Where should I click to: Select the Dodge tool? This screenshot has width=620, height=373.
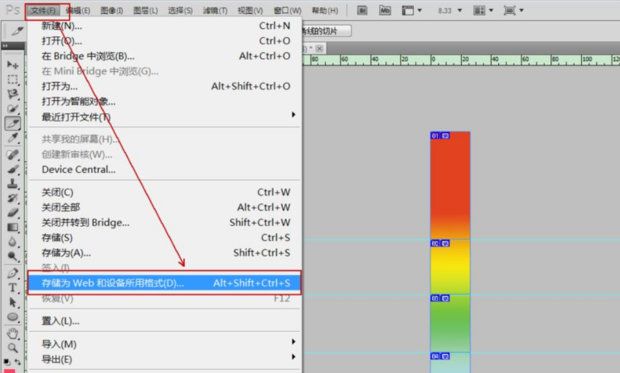click(13, 257)
